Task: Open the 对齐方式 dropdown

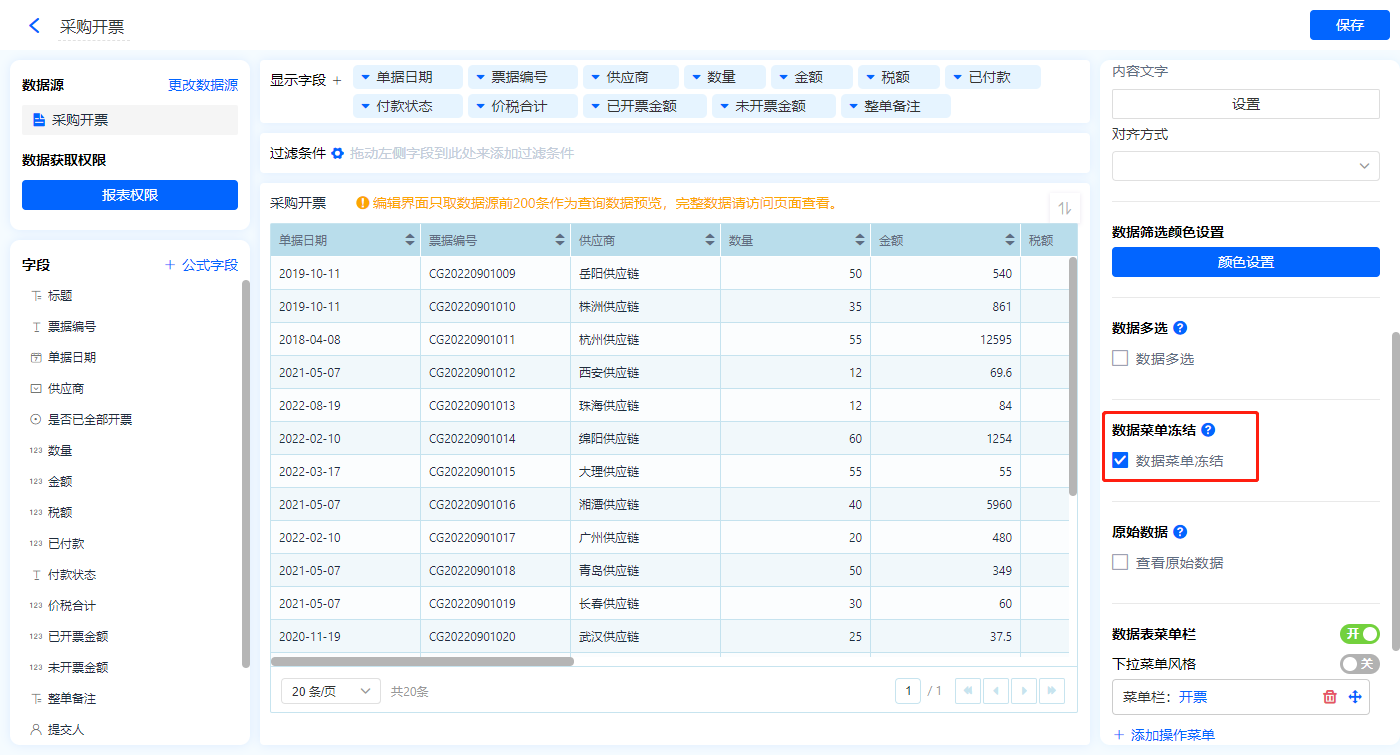Action: [1245, 166]
